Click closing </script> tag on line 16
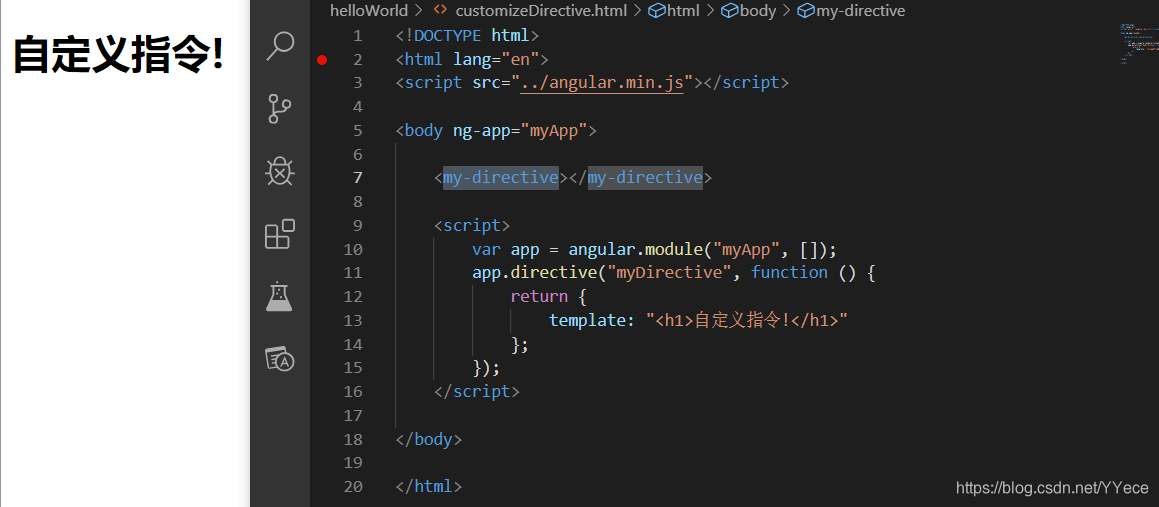 pos(477,391)
